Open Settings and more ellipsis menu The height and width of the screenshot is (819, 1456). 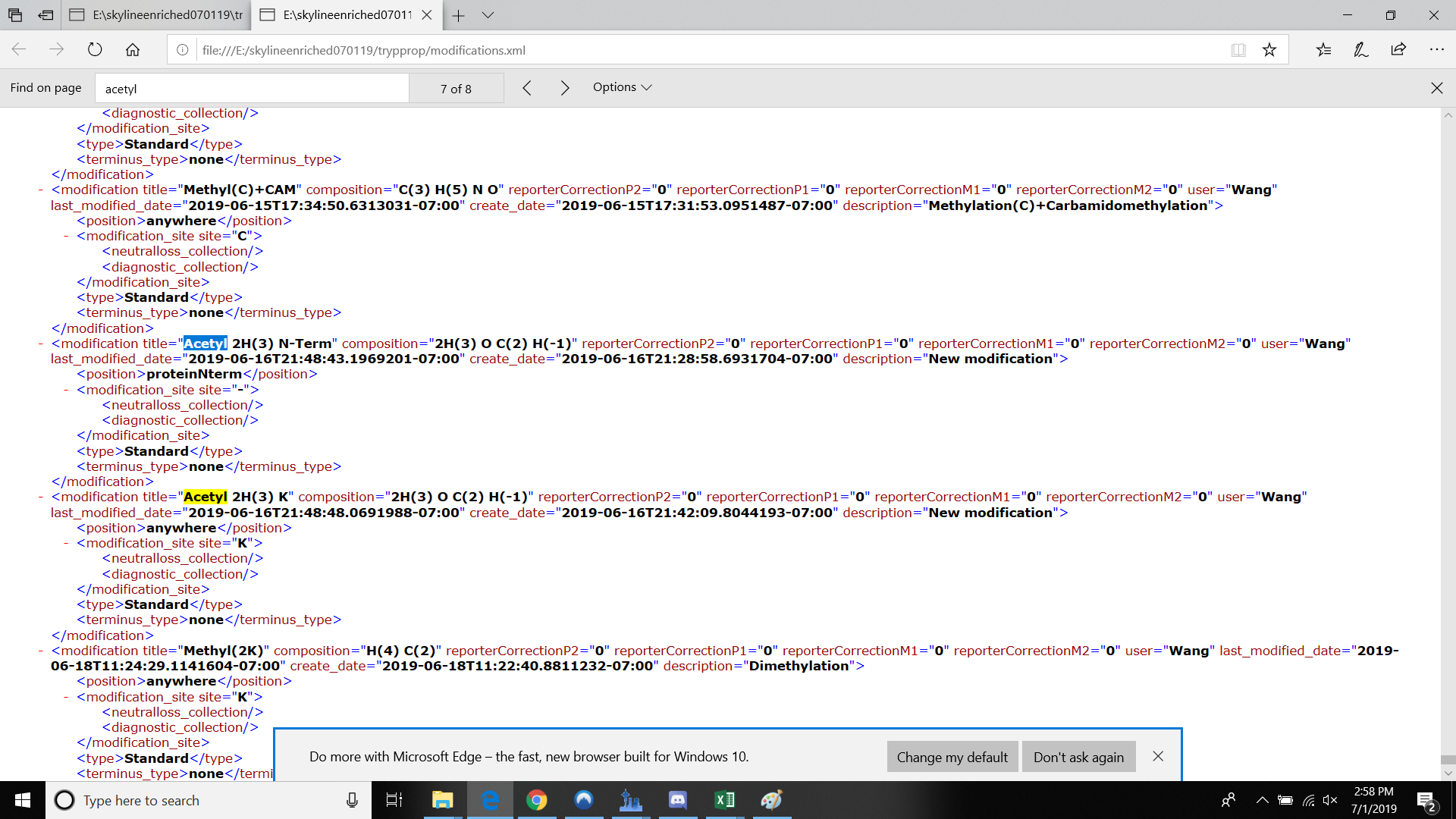(x=1436, y=50)
